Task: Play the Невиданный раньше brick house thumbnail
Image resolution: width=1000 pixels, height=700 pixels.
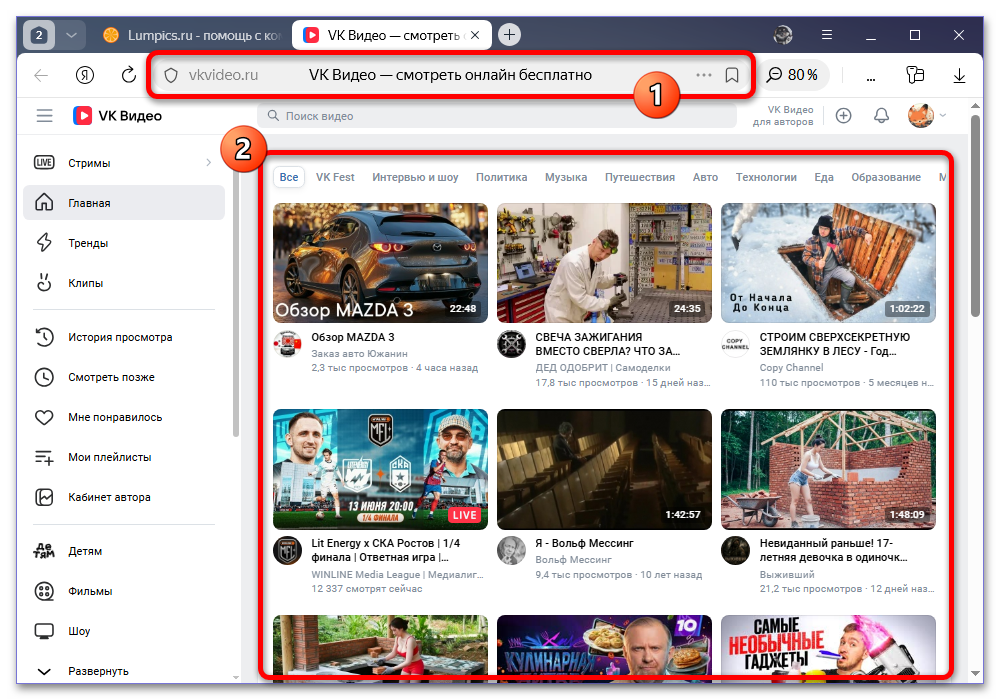Action: (828, 469)
